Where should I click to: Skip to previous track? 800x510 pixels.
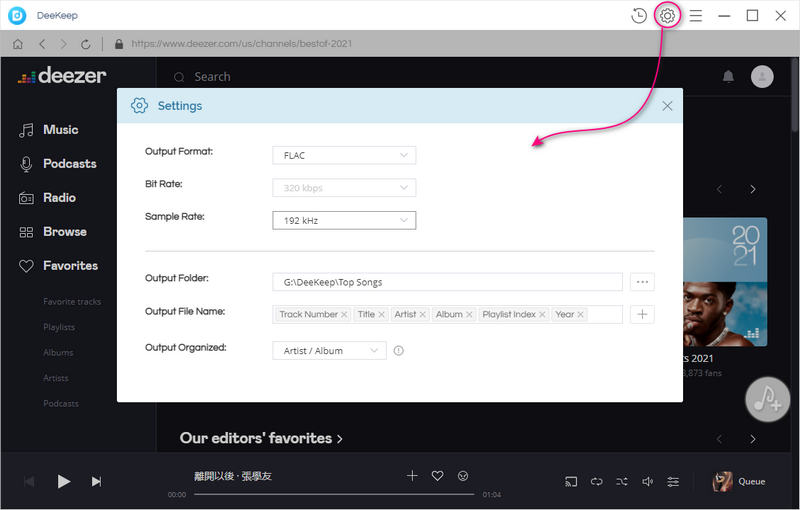[30, 481]
